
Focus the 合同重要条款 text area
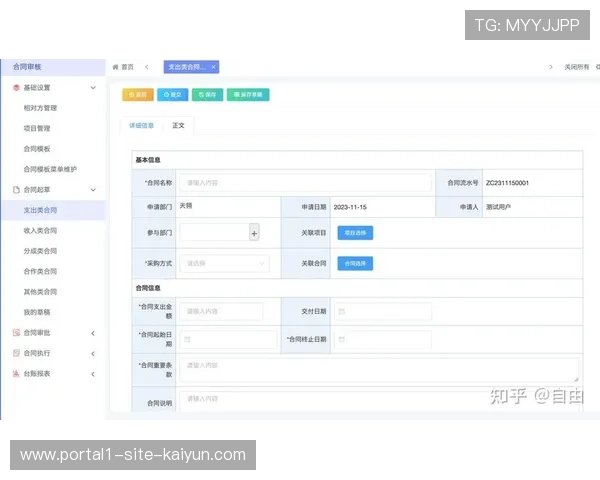[379, 370]
